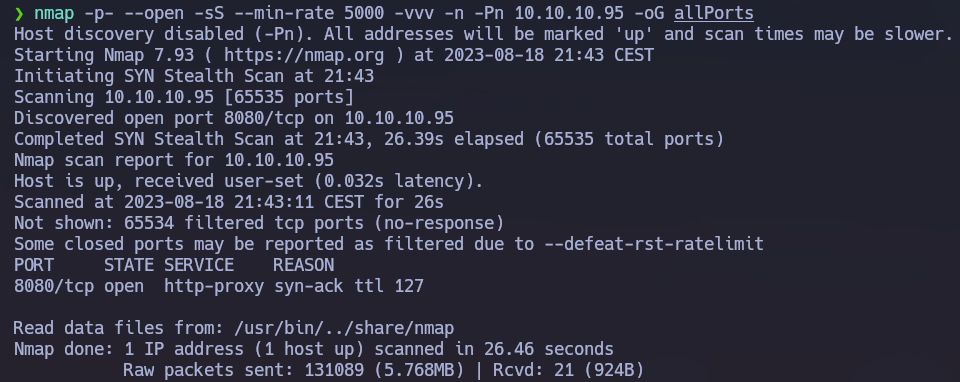Image resolution: width=960 pixels, height=382 pixels.
Task: Click the SERVICE column header
Action: pyautogui.click(x=198, y=265)
